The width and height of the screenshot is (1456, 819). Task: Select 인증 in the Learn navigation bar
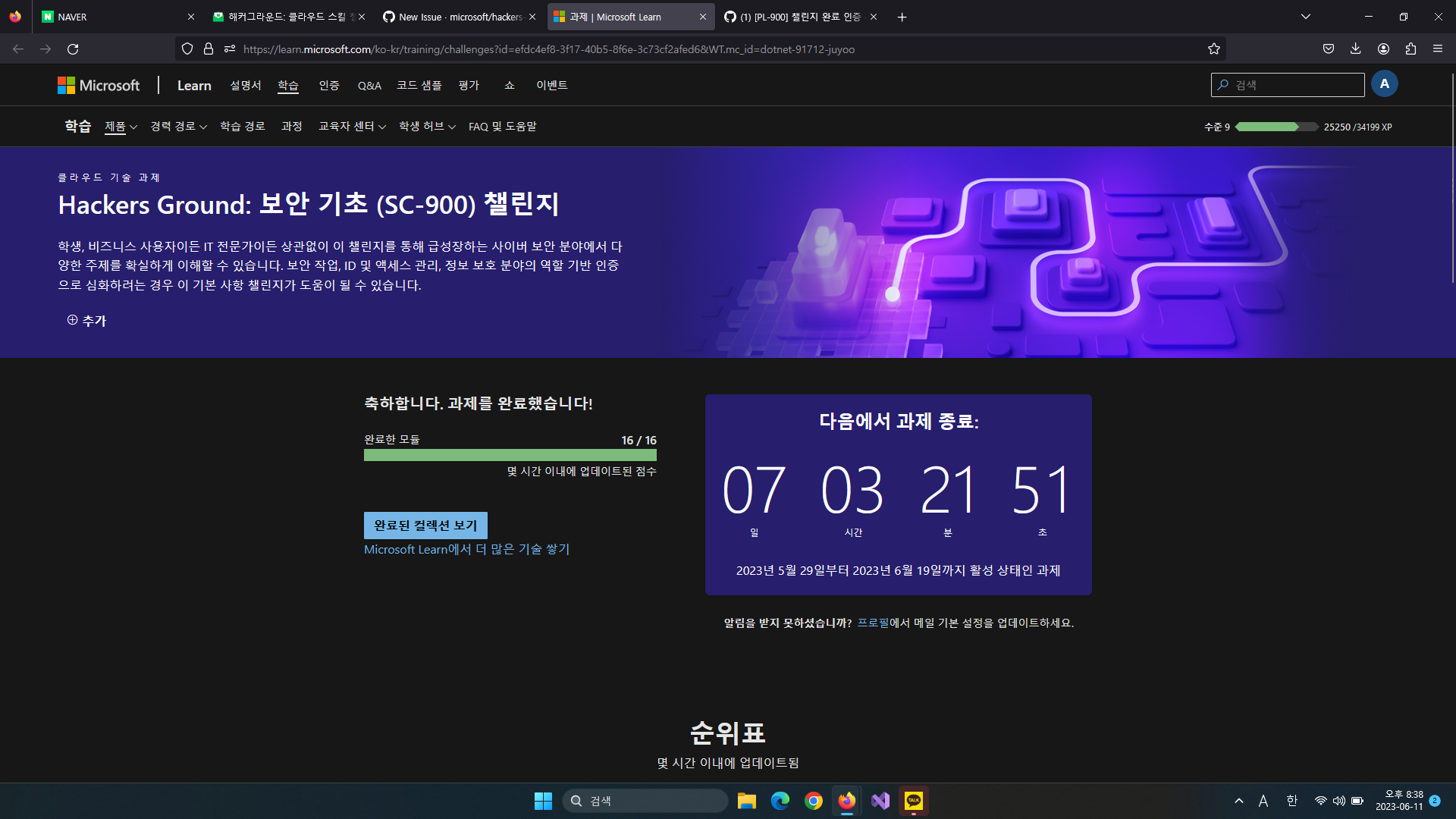pyautogui.click(x=329, y=85)
